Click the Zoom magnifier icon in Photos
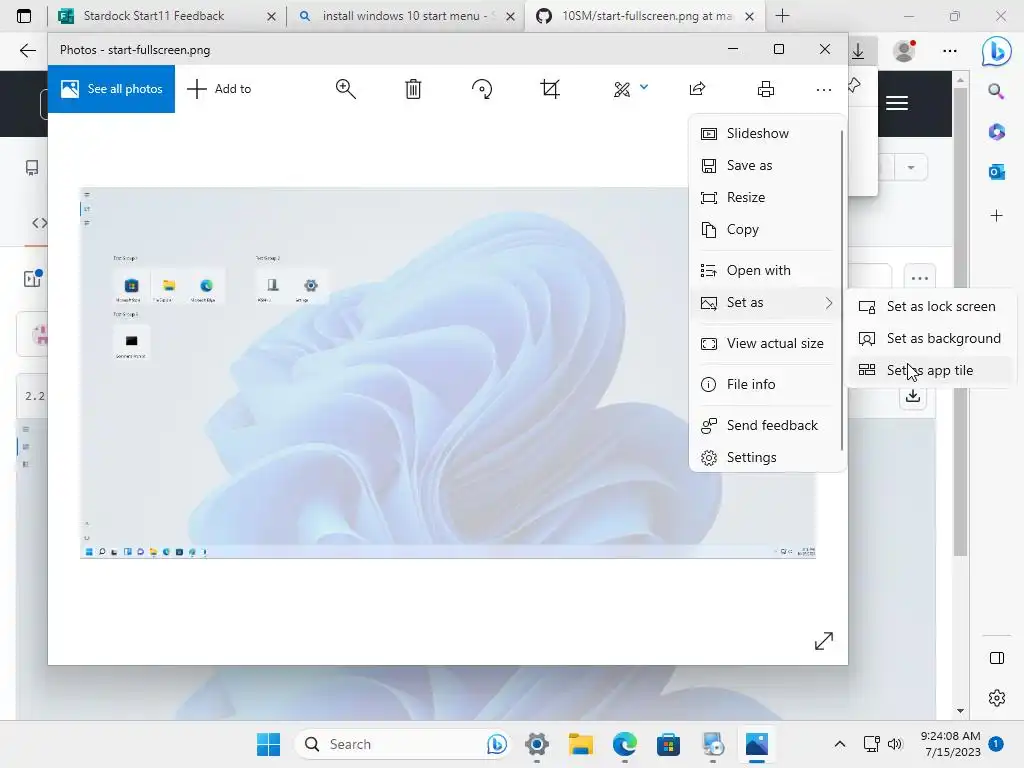 (x=345, y=89)
